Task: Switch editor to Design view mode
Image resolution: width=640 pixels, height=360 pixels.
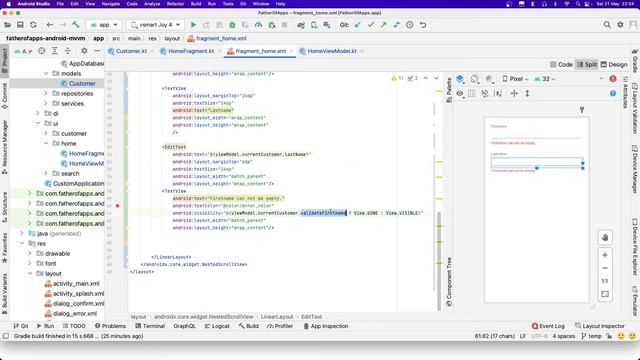Action: [x=614, y=64]
